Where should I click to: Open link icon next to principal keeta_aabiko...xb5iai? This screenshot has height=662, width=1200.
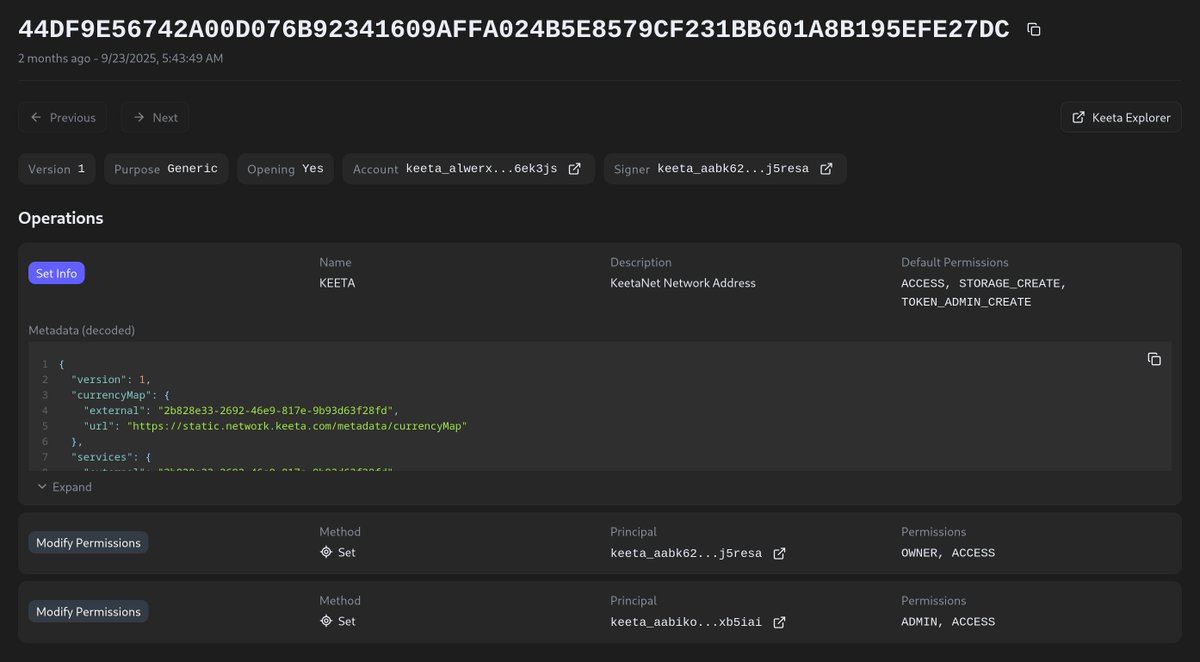(x=779, y=622)
